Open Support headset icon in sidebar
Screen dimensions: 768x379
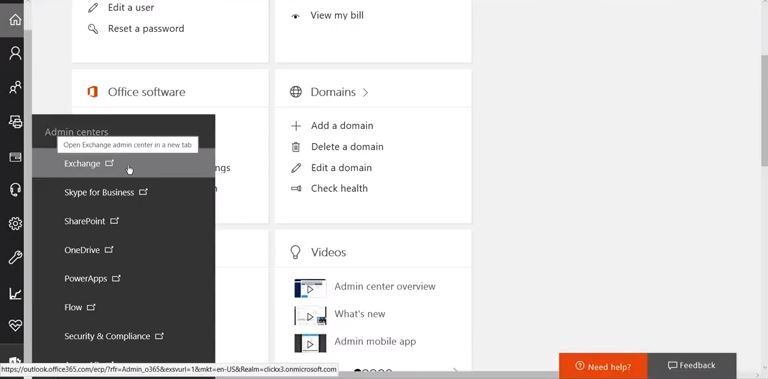(15, 190)
